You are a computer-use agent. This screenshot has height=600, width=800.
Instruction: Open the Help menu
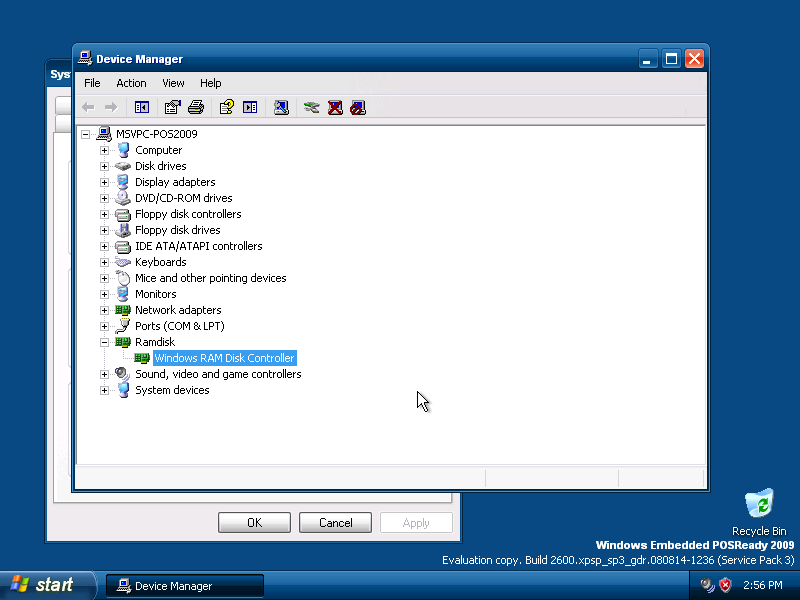(210, 83)
